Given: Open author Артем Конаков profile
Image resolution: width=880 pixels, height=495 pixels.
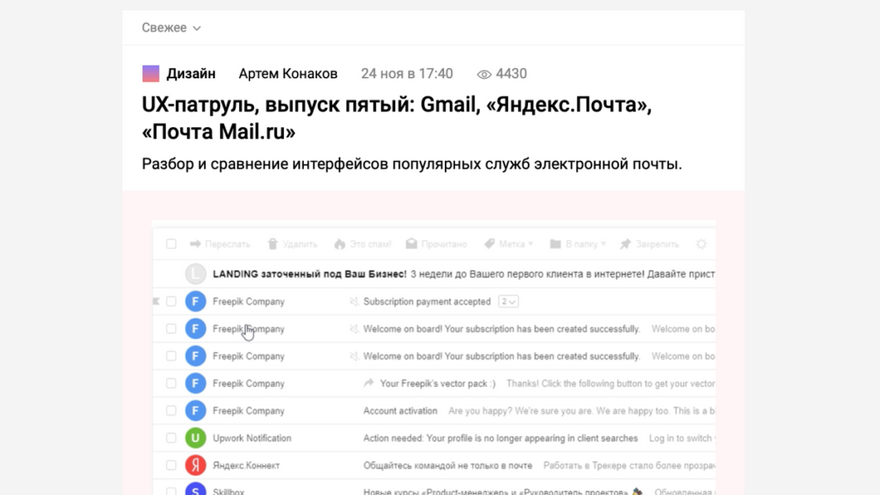Looking at the screenshot, I should point(288,74).
